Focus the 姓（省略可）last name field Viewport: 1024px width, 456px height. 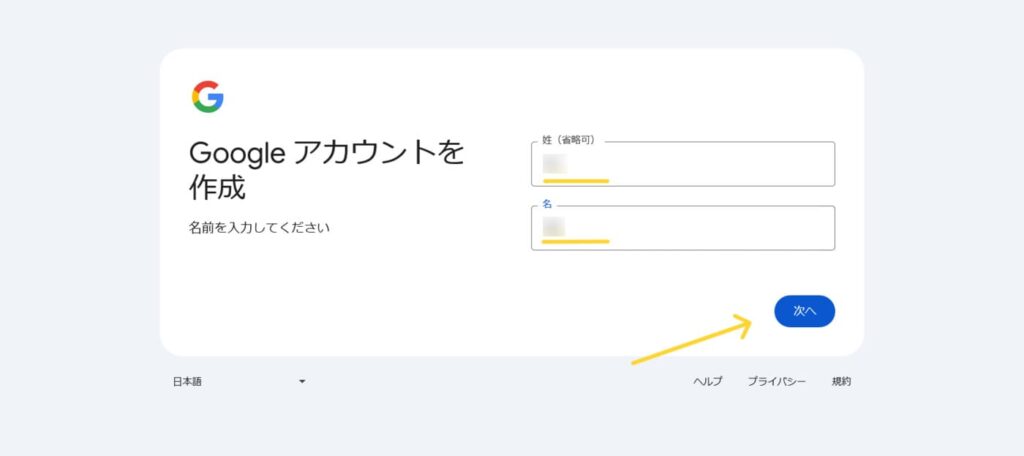point(683,164)
